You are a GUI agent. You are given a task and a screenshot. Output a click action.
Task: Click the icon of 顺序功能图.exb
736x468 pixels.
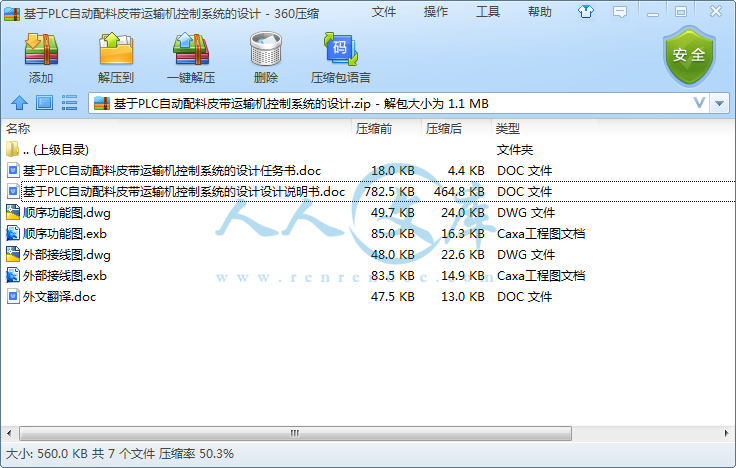click(13, 233)
